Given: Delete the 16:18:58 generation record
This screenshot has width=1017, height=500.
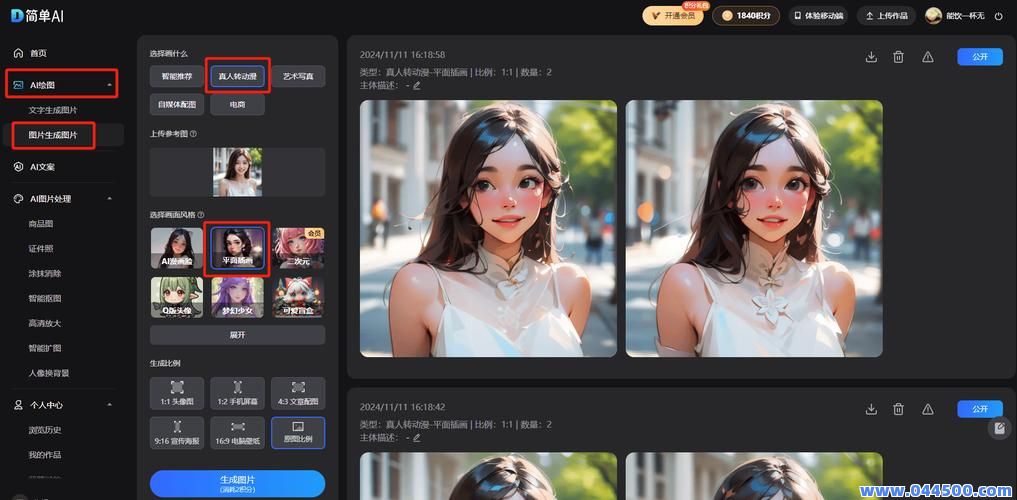Looking at the screenshot, I should tap(898, 57).
